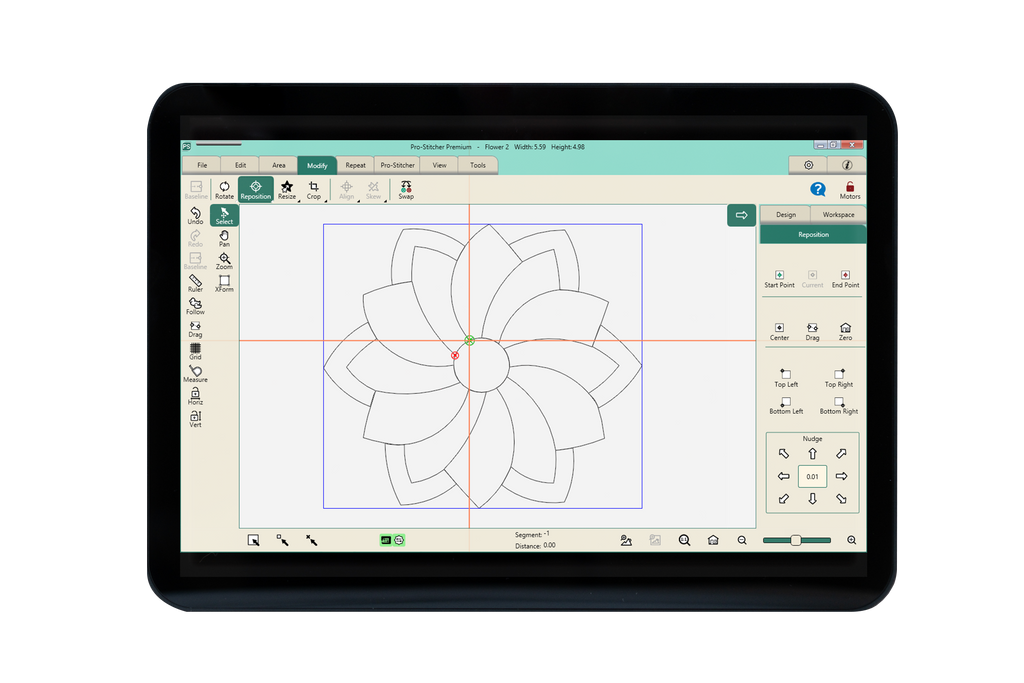The height and width of the screenshot is (683, 1024).
Task: Toggle the Horiz lock
Action: pos(195,396)
